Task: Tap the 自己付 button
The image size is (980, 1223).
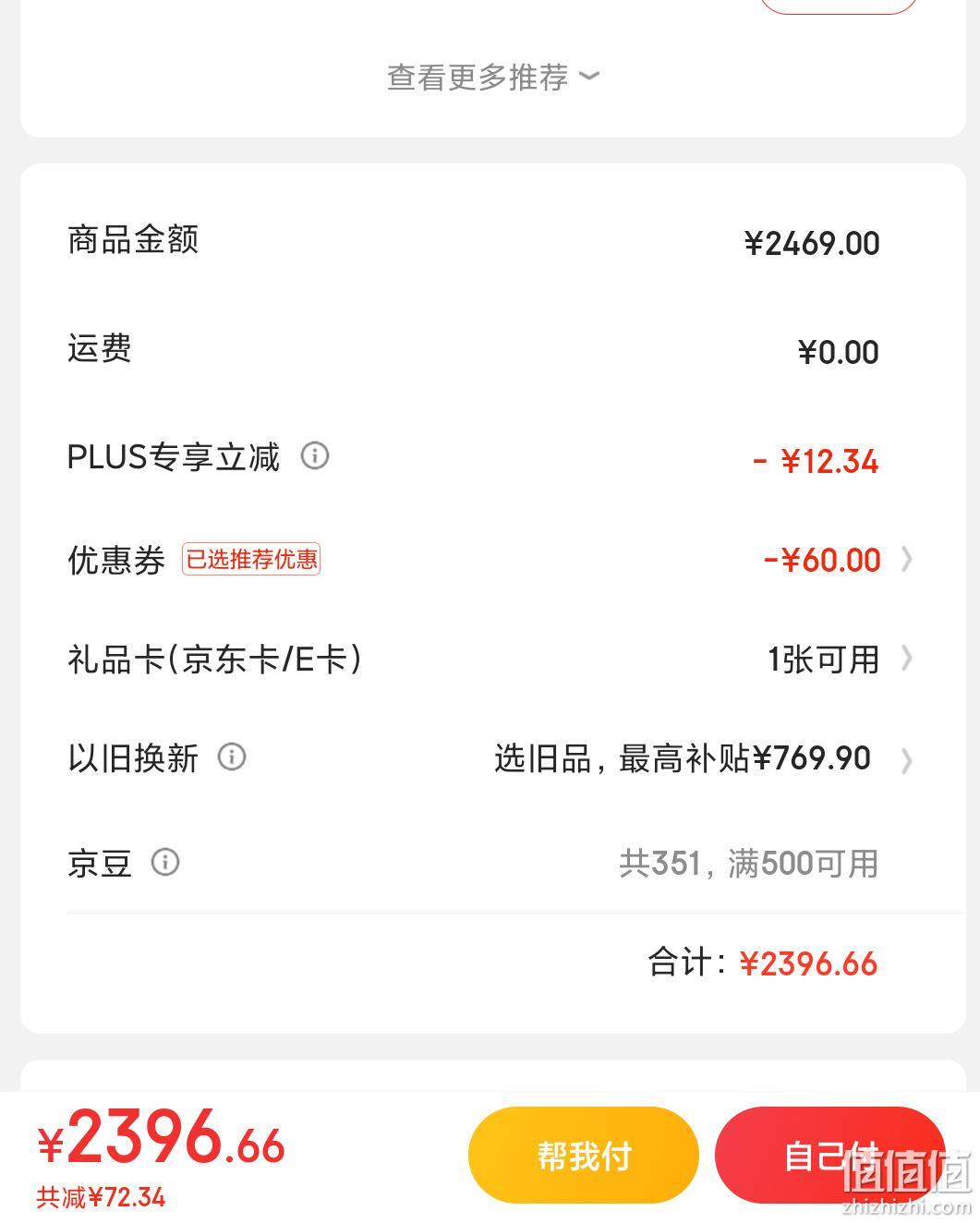Action: [x=829, y=1156]
